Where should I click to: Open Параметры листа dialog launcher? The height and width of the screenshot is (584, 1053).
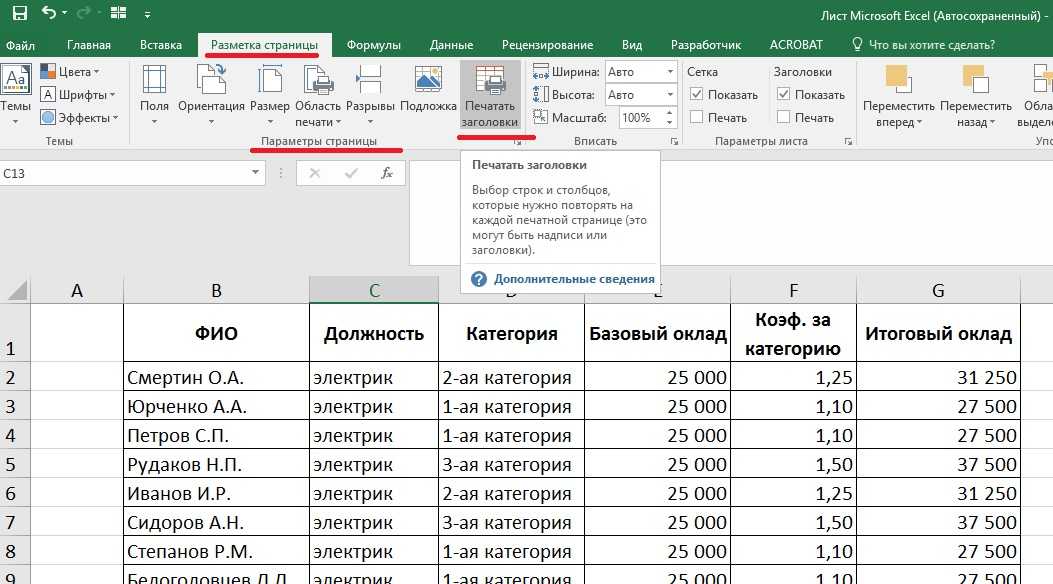coord(848,142)
